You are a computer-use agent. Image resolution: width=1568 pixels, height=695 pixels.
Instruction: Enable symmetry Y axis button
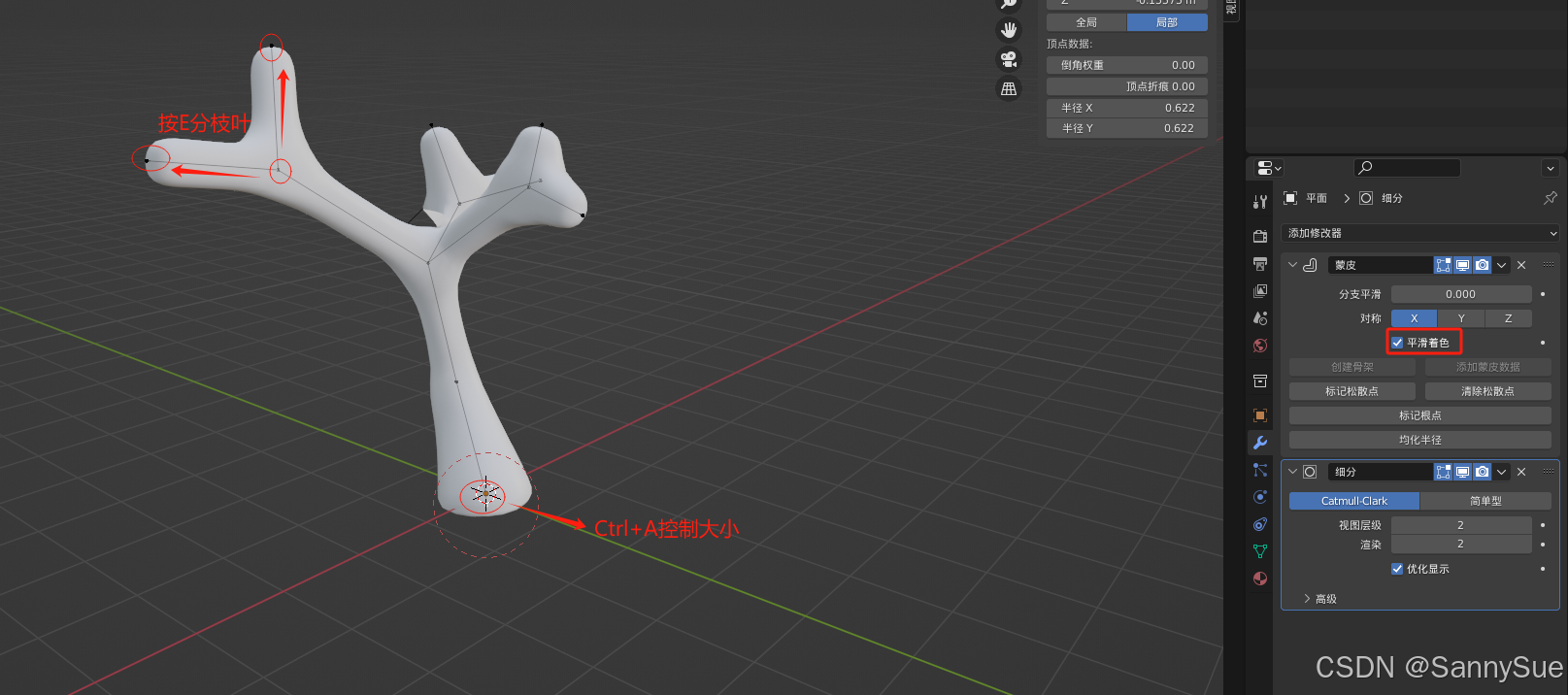click(x=1461, y=318)
